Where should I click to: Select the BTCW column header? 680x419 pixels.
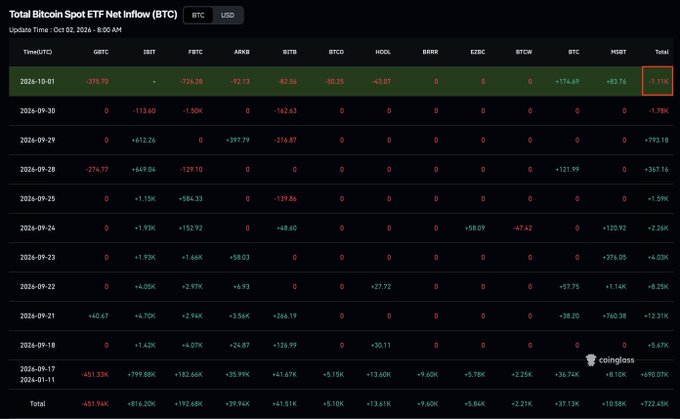point(524,52)
